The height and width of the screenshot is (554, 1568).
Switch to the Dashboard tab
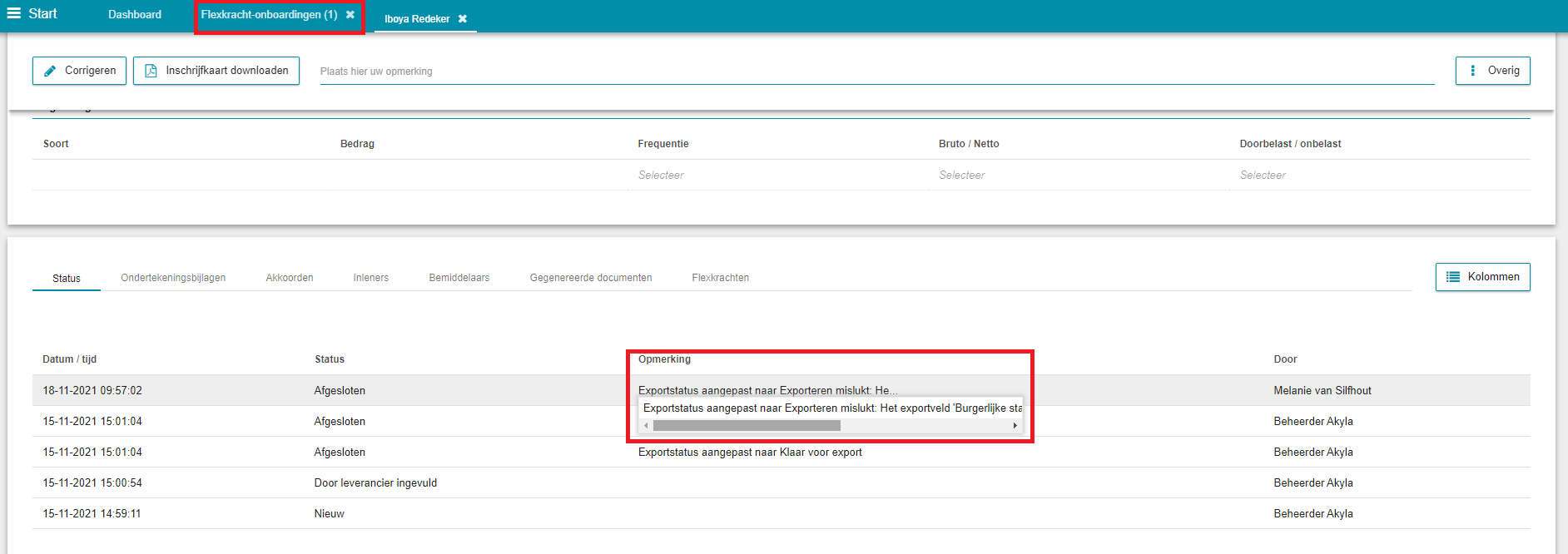[x=135, y=15]
